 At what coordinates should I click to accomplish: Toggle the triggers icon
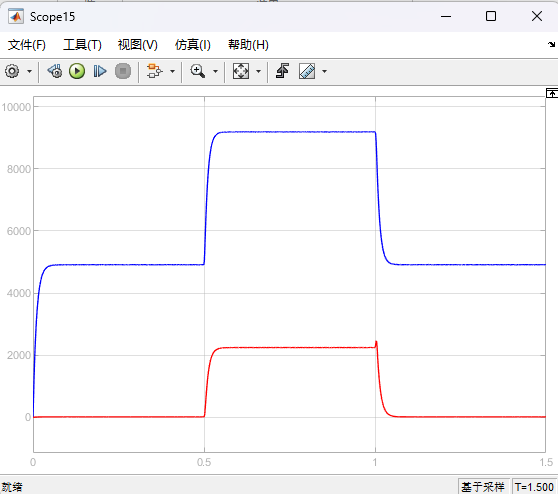point(283,71)
